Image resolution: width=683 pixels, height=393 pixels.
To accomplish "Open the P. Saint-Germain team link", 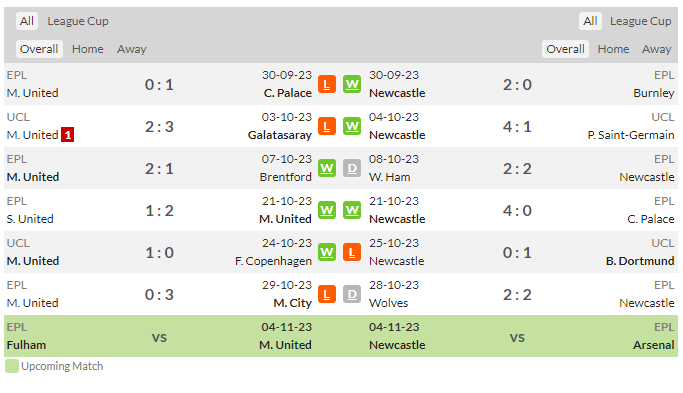I will 631,135.
